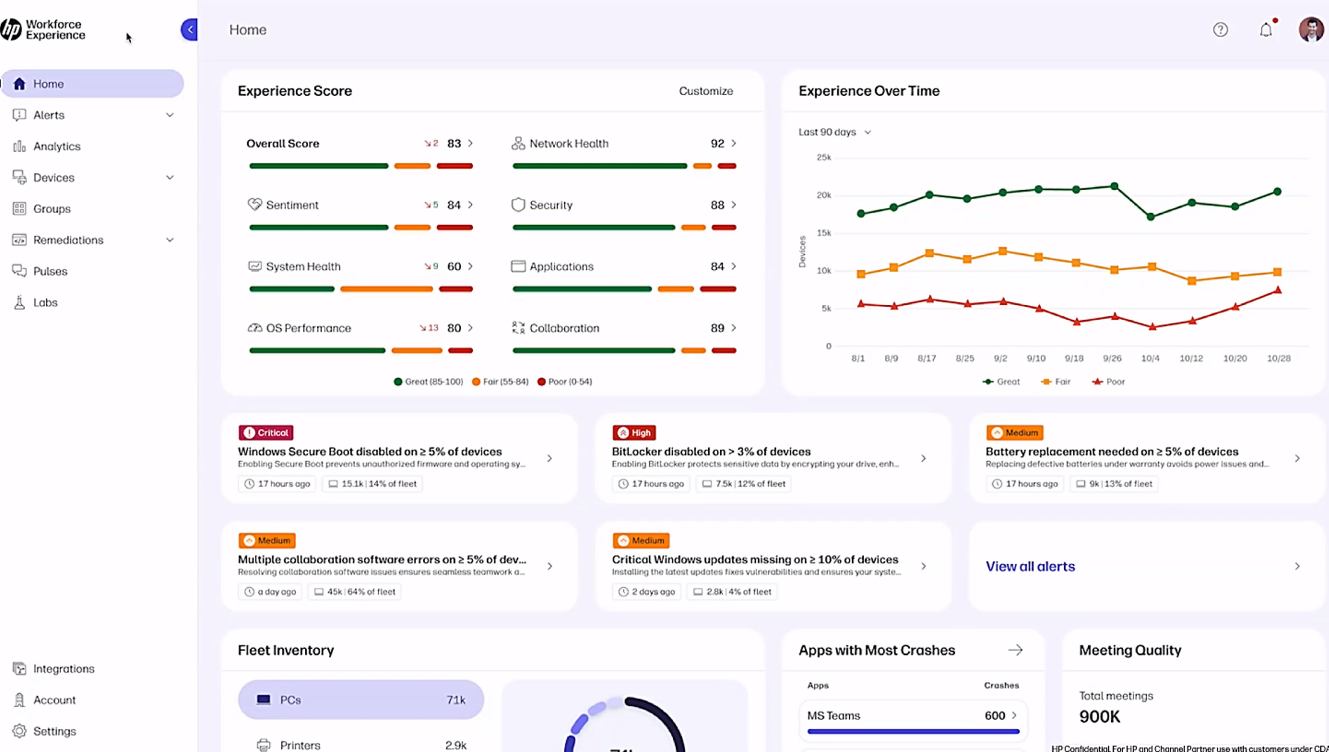This screenshot has height=752, width=1329.
Task: Click the System Health monitor icon
Action: pyautogui.click(x=255, y=266)
